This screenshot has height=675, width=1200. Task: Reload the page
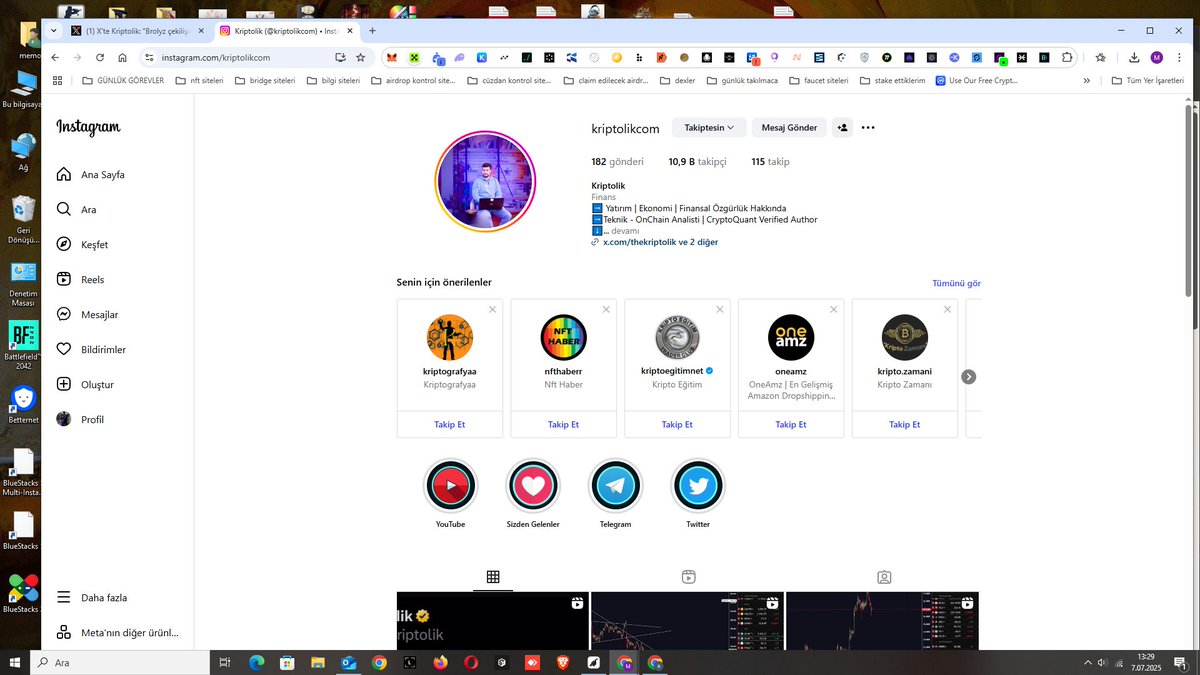(x=100, y=57)
